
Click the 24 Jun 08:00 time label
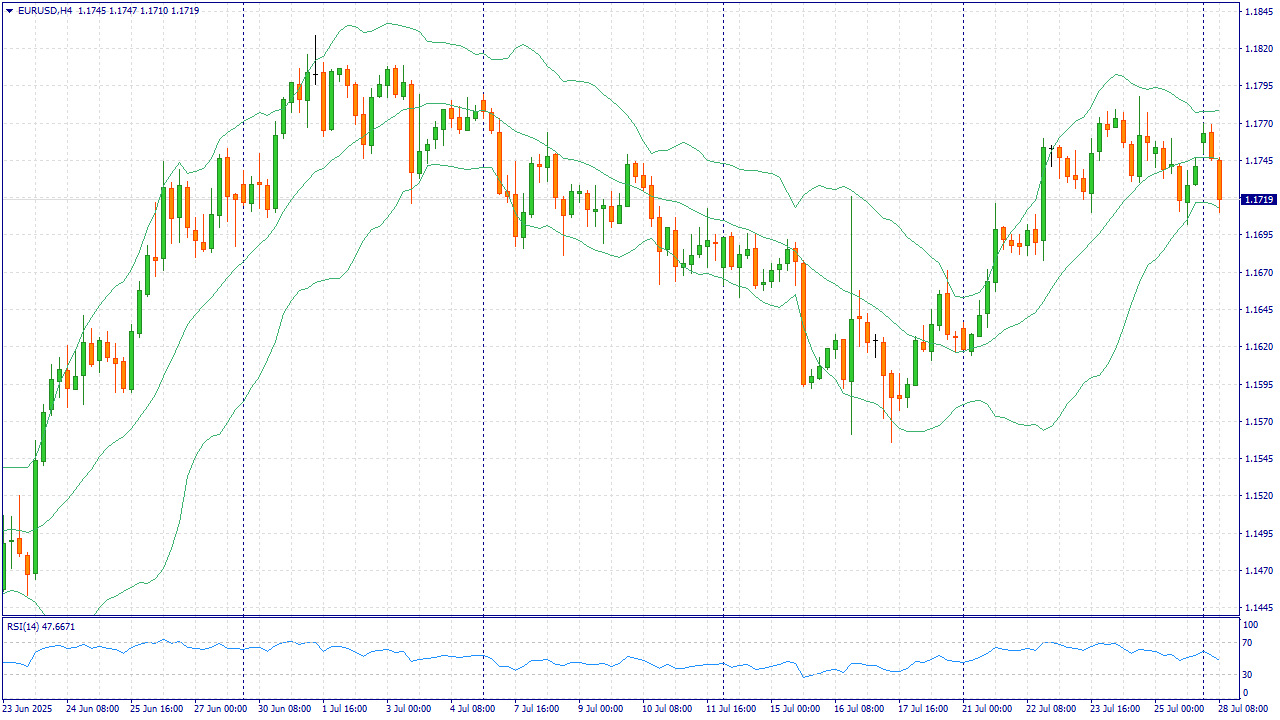tap(92, 708)
